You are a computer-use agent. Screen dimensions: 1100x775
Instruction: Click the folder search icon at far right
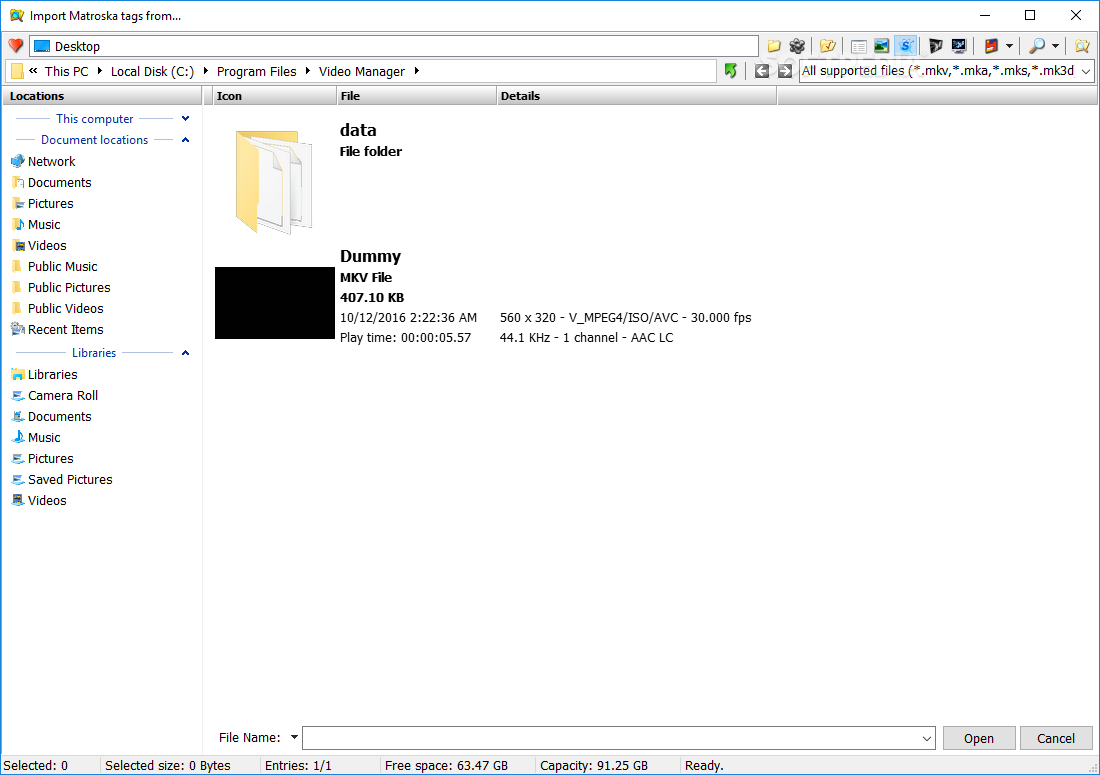(x=1082, y=46)
